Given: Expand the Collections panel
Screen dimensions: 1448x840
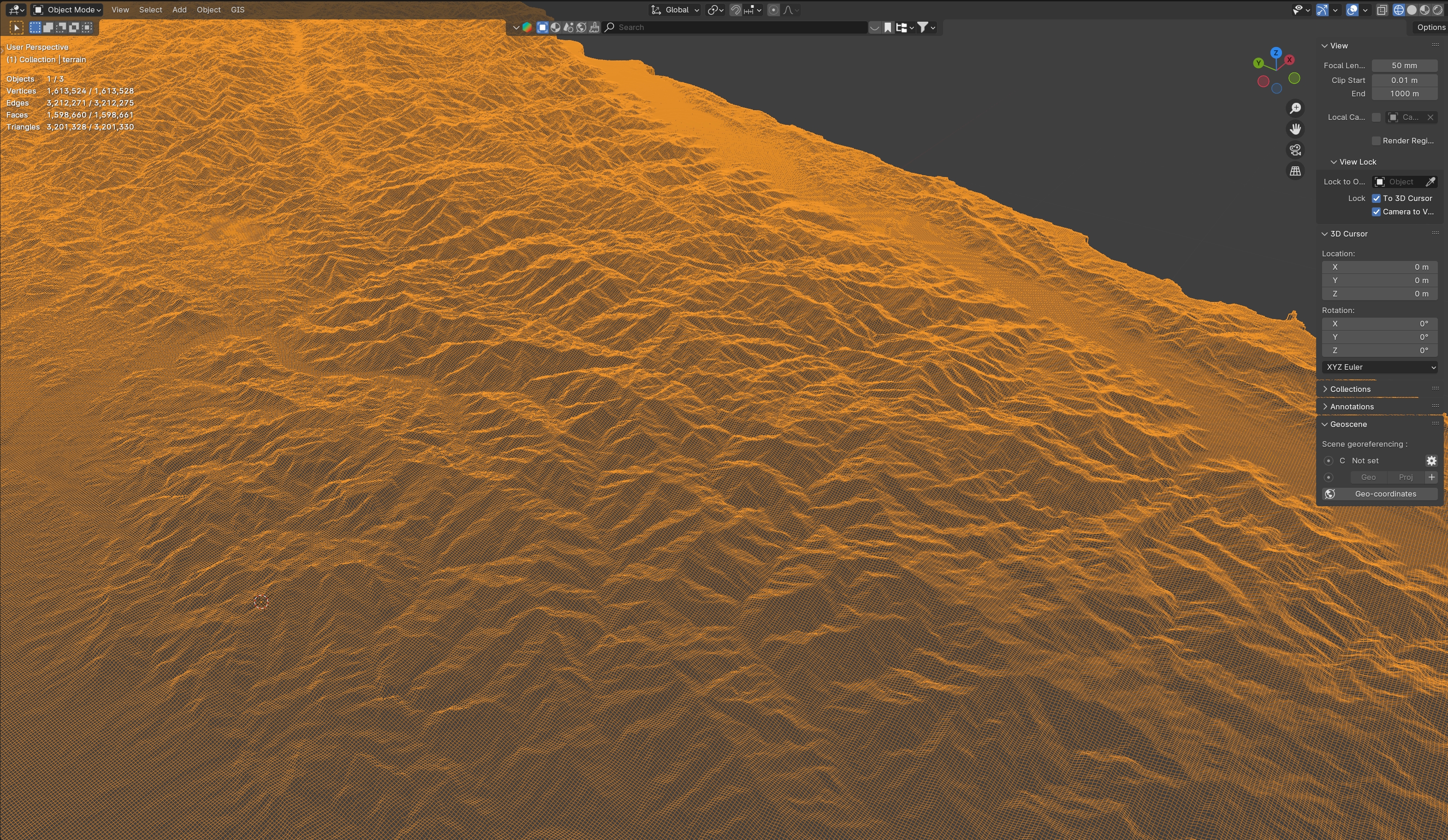Looking at the screenshot, I should tap(1350, 389).
